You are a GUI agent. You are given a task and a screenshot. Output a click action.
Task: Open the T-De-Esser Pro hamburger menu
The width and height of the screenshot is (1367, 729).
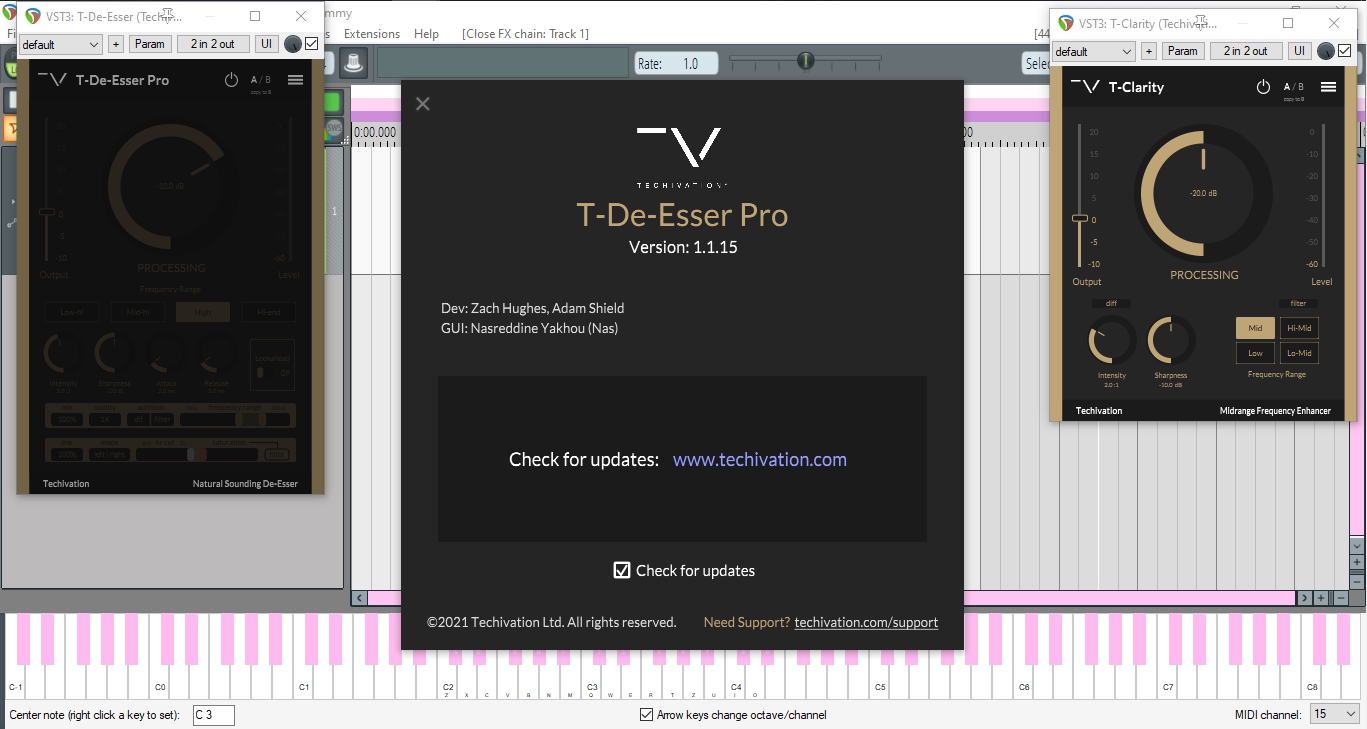(295, 80)
